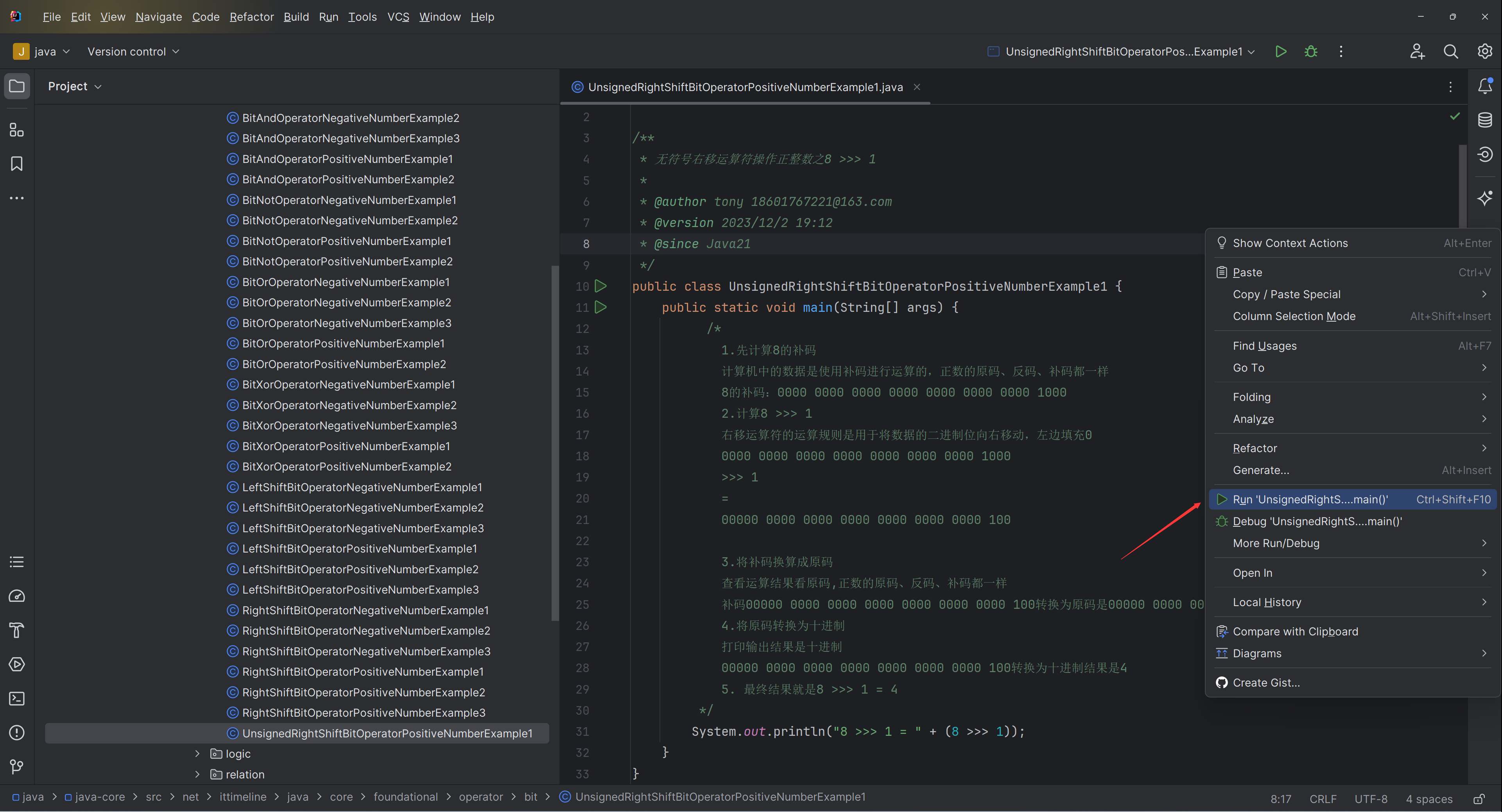Select Generate... menu item

[1353, 470]
